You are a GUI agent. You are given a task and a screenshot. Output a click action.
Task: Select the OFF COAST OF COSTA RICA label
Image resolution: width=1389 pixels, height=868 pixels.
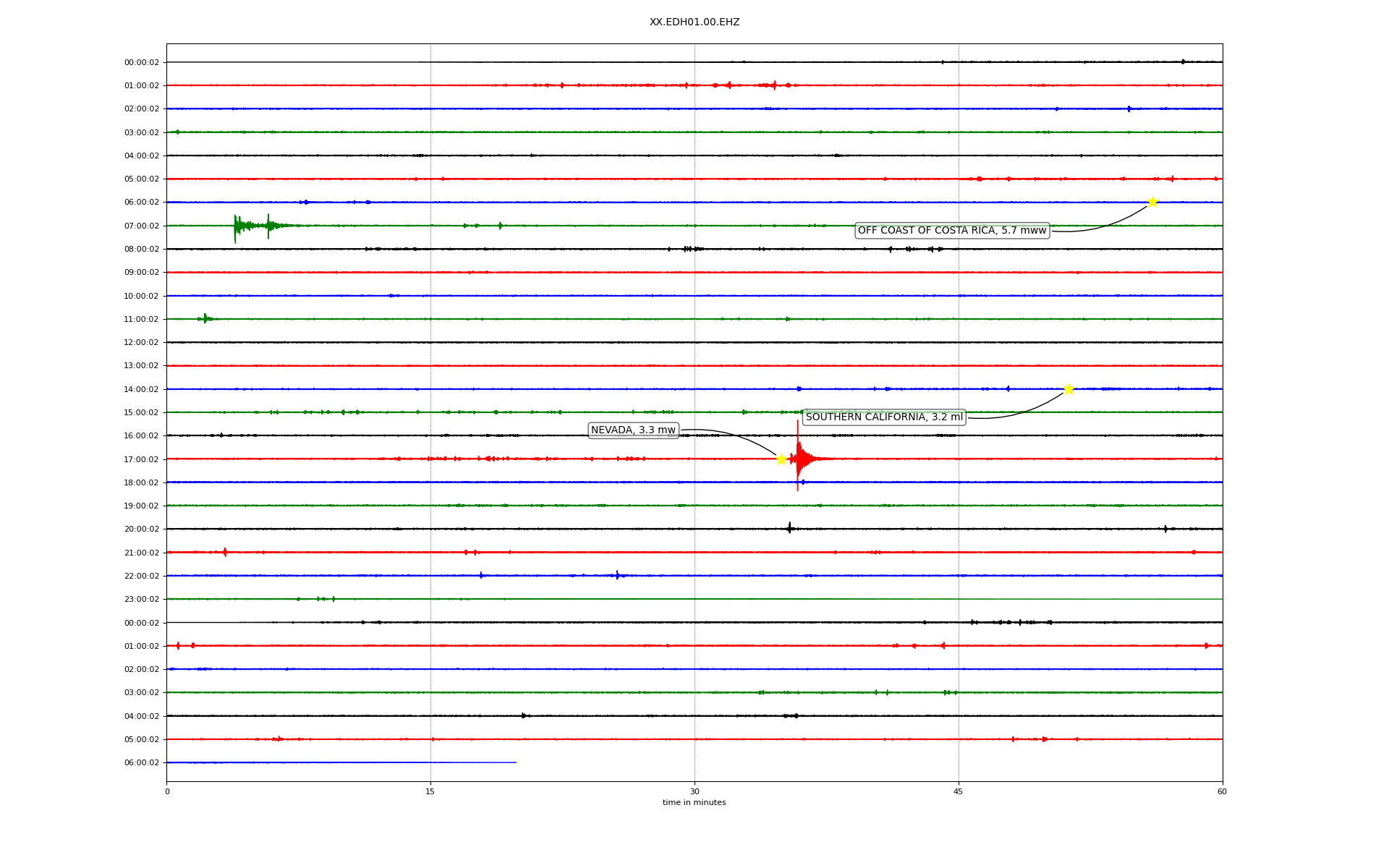(x=952, y=231)
